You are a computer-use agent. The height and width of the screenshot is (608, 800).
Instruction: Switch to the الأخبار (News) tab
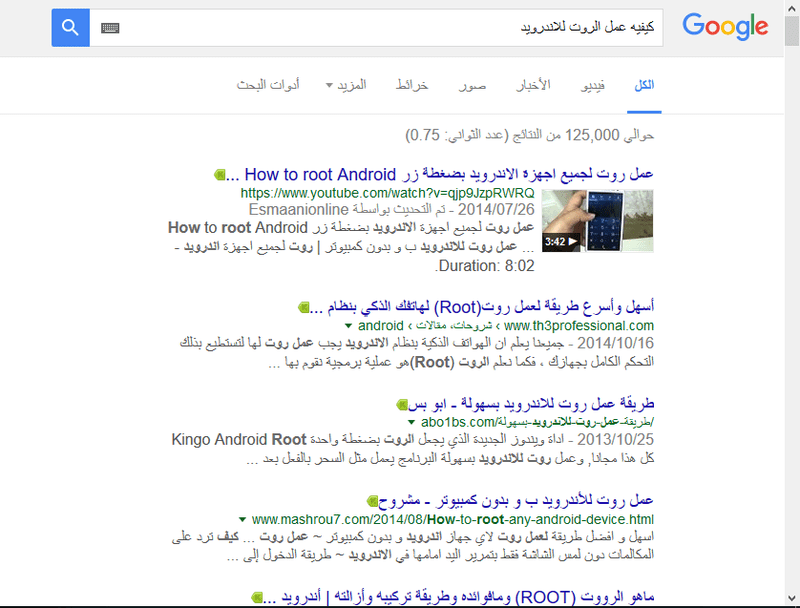tap(533, 85)
